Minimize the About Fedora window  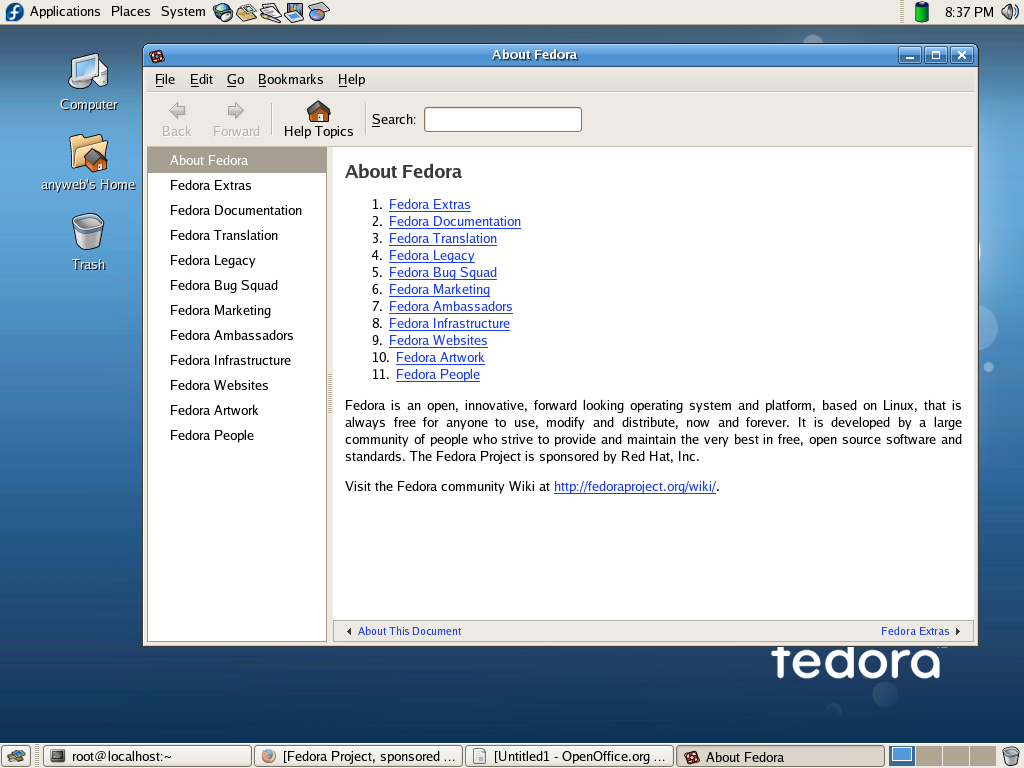910,56
